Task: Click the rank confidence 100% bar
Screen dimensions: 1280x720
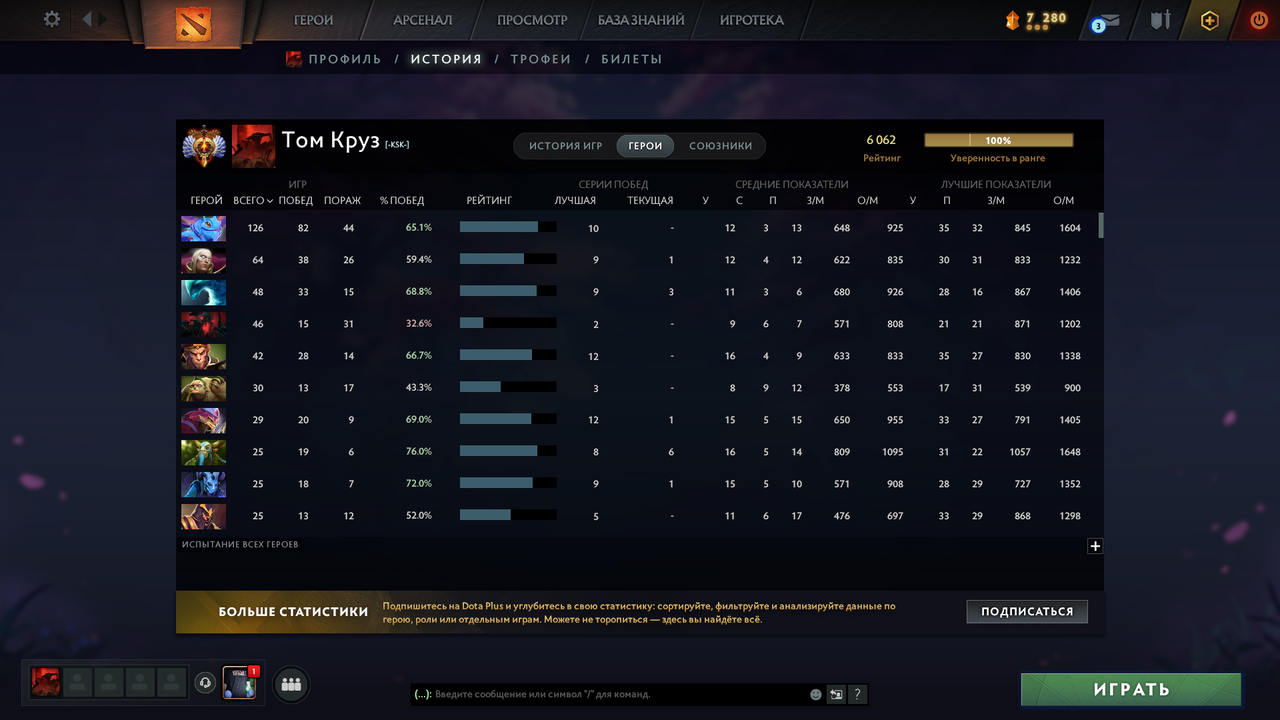Action: (x=998, y=141)
